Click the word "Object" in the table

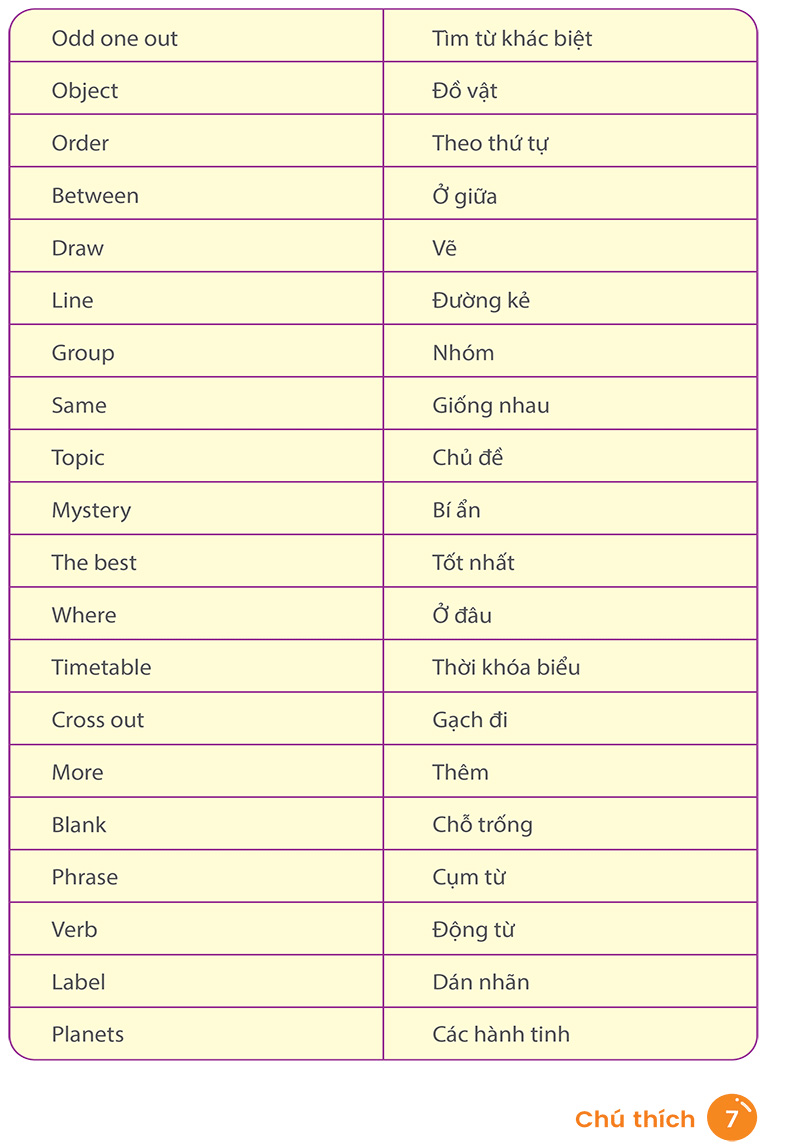coord(85,91)
